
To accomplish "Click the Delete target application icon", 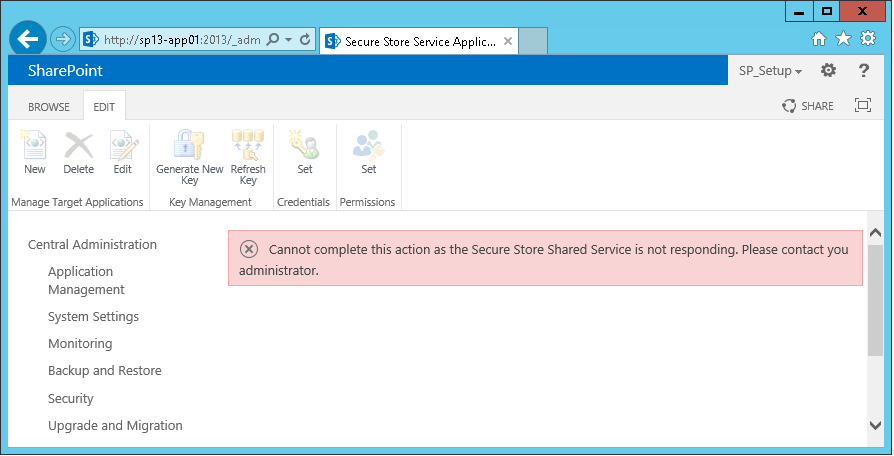I will point(79,145).
